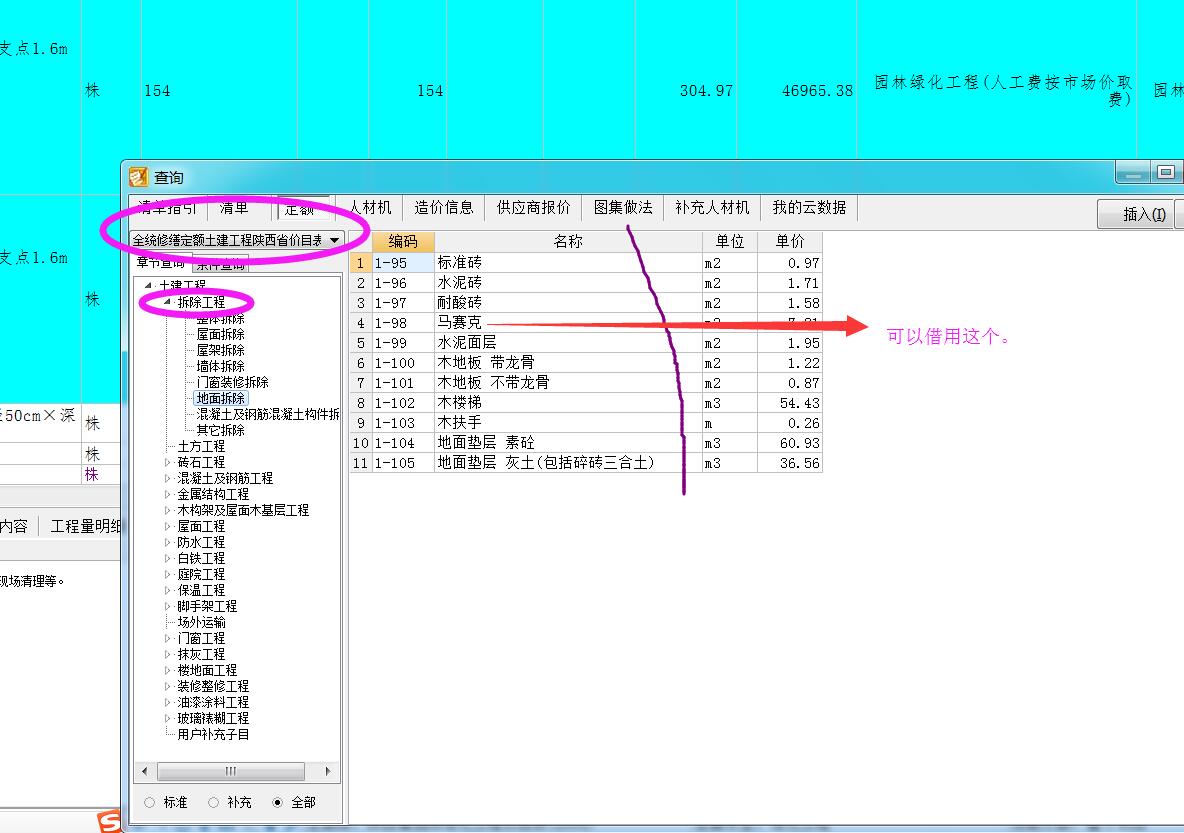Screen dimensions: 1184x833
Task: Open the 造价信息 tab
Action: pyautogui.click(x=444, y=207)
